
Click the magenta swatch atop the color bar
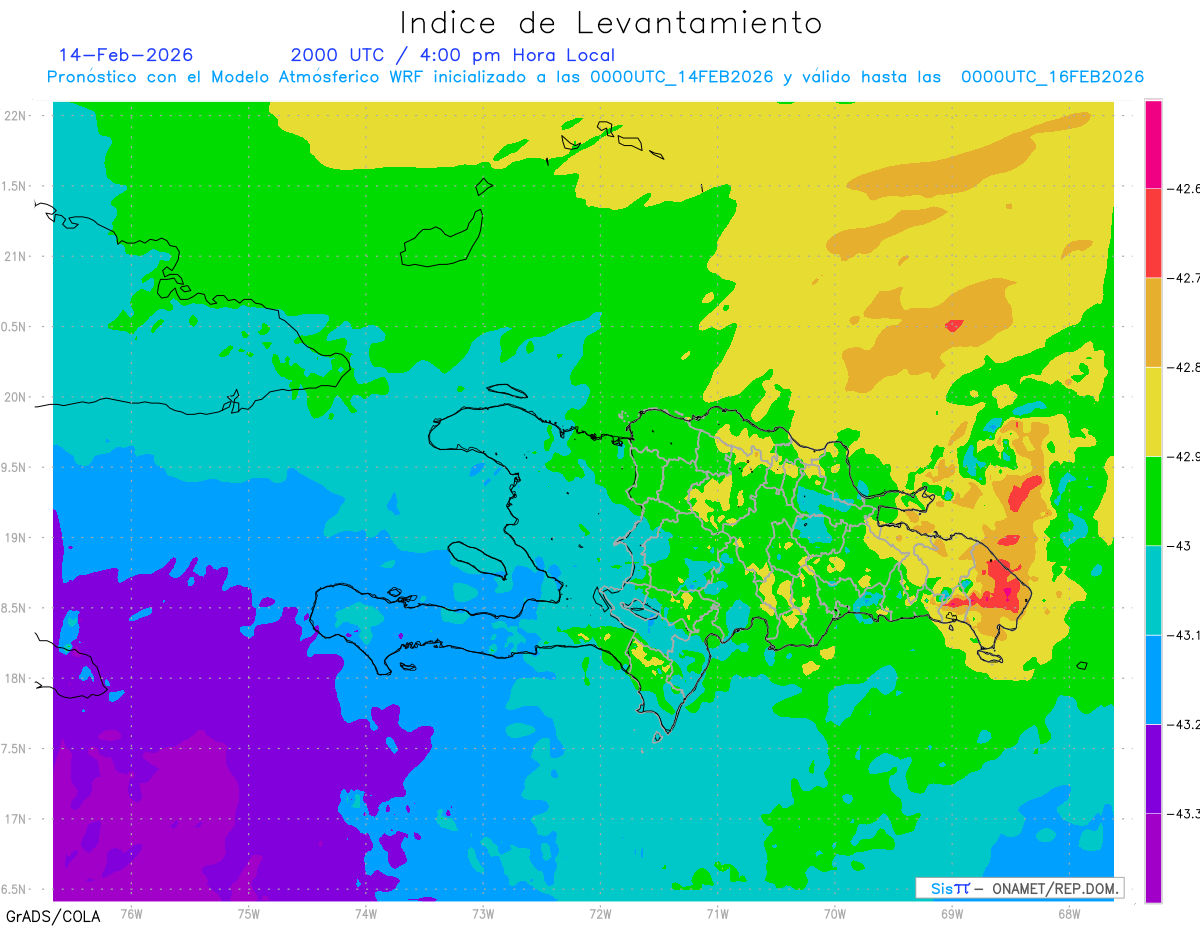(1153, 143)
